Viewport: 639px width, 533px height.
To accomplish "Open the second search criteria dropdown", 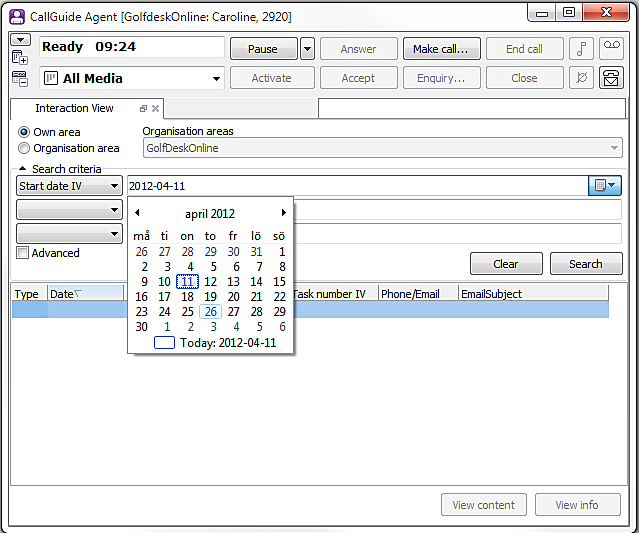I will tap(69, 210).
